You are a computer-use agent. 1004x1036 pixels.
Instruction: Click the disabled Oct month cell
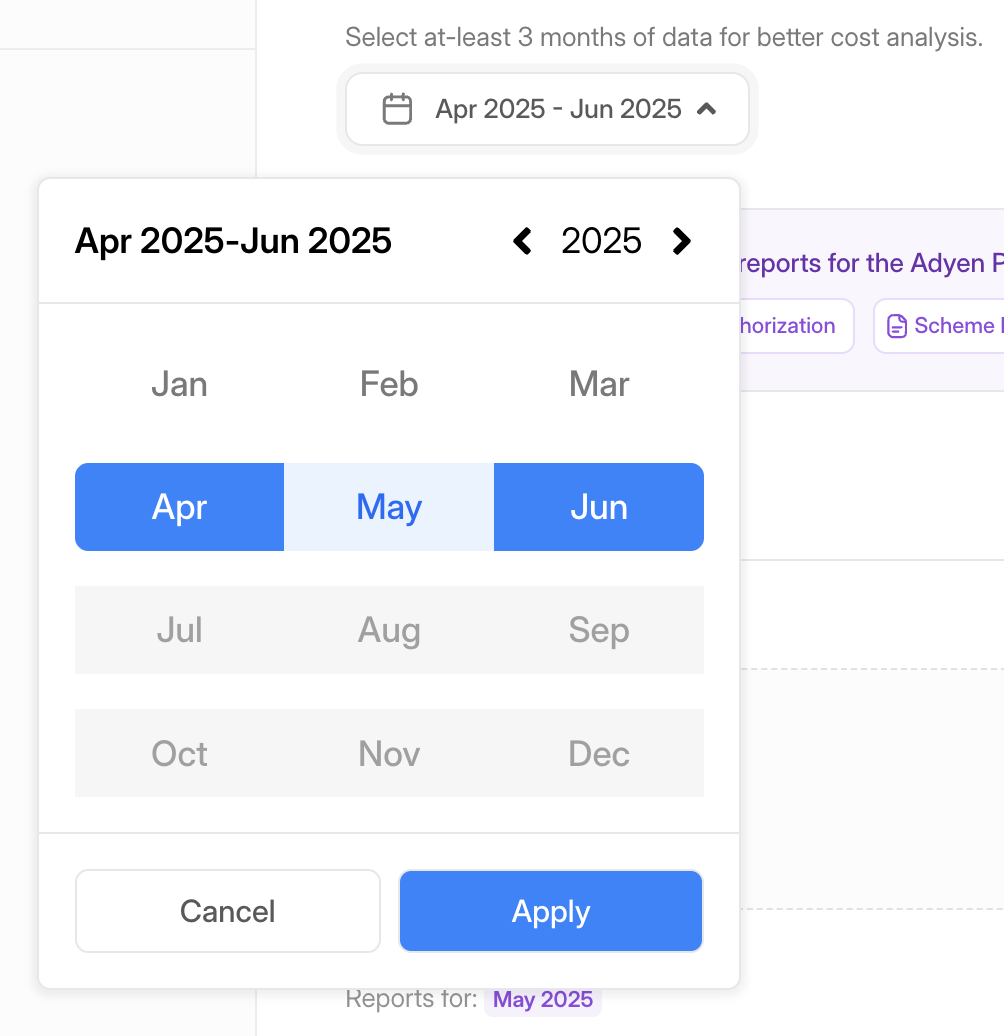(x=179, y=753)
